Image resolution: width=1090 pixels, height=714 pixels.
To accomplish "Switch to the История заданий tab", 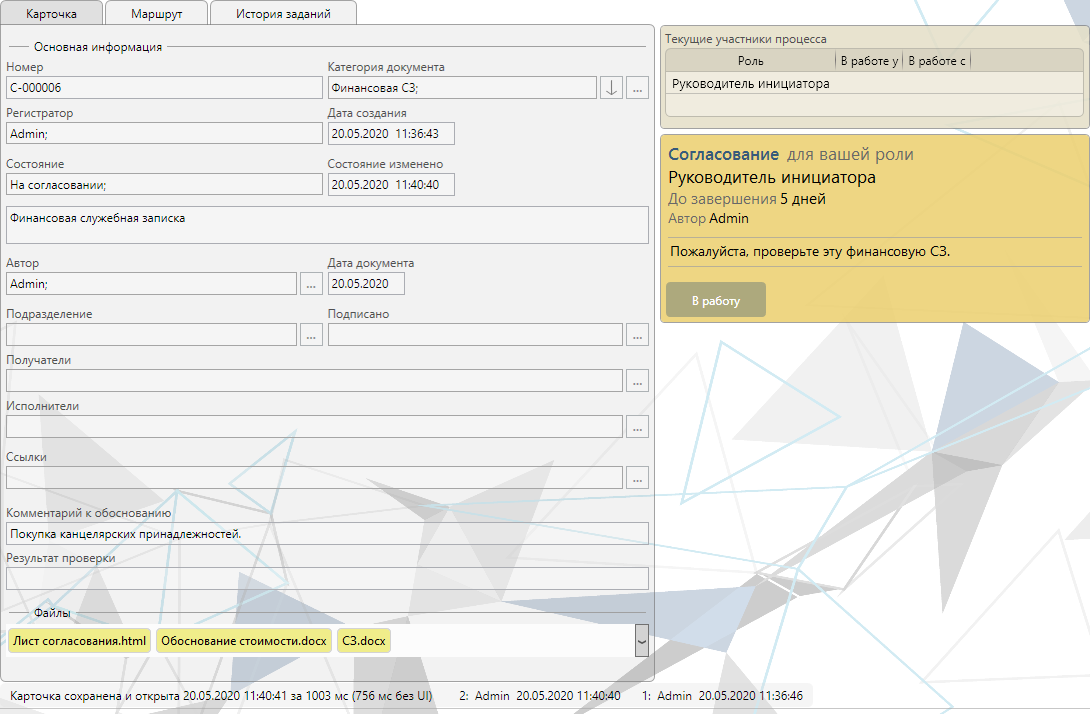I will (283, 13).
